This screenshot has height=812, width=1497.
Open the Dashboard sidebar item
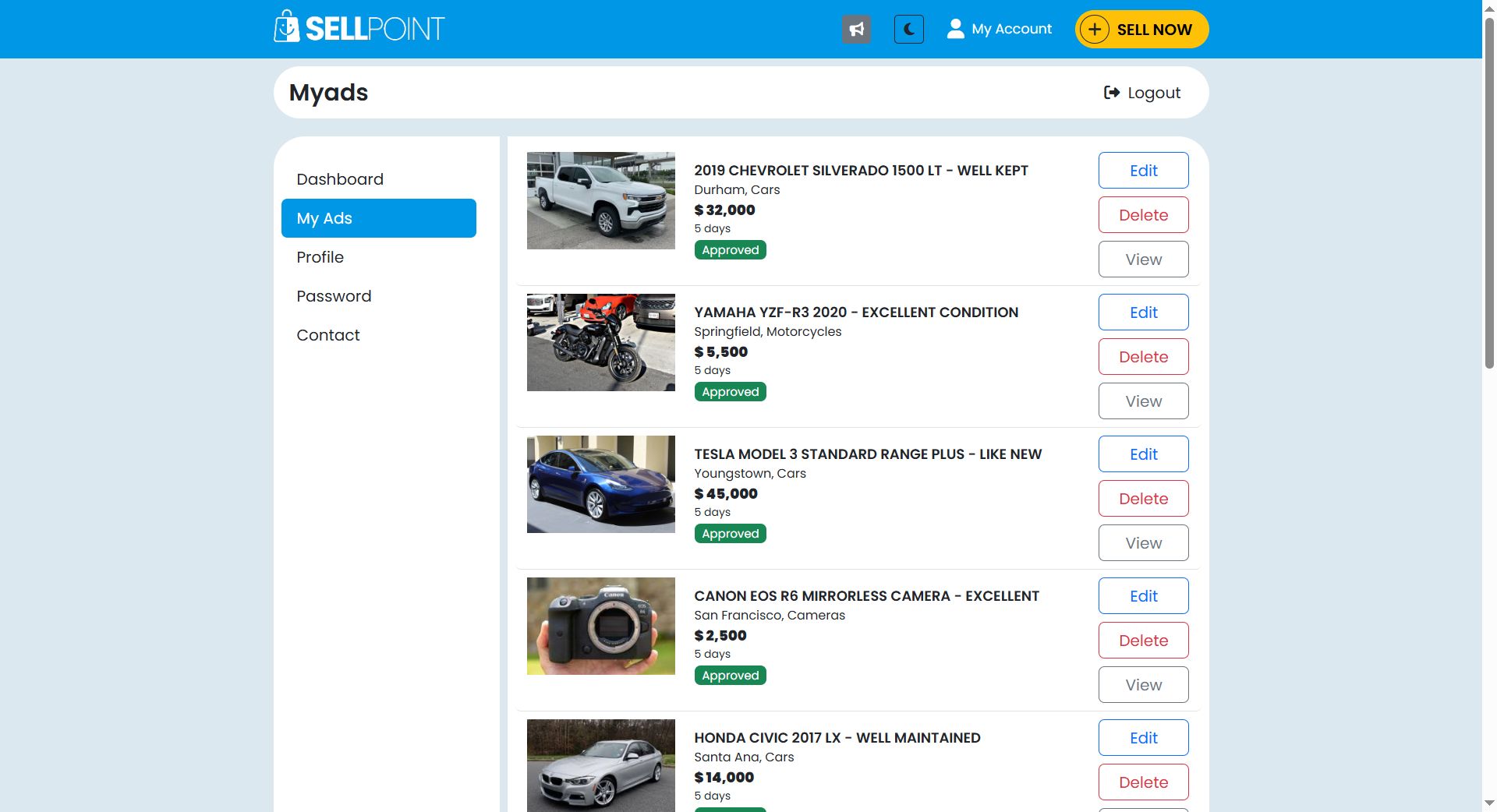340,179
